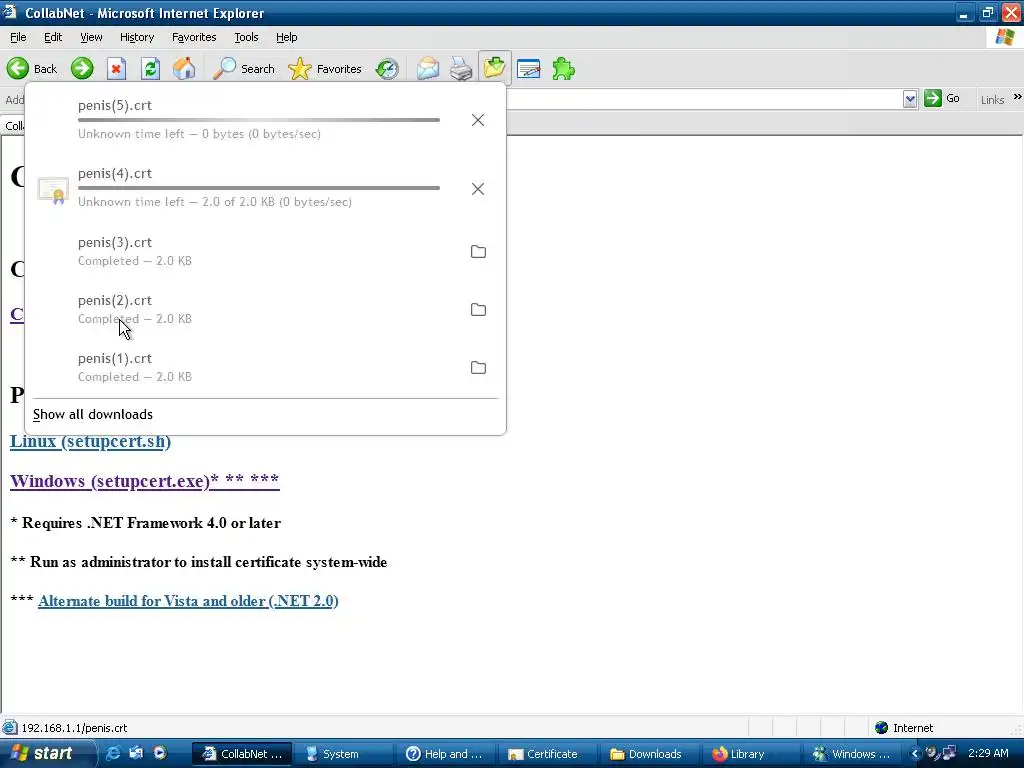Launch Windows Media Player from Quick Launch
Viewport: 1024px width, 768px height.
coord(159,753)
